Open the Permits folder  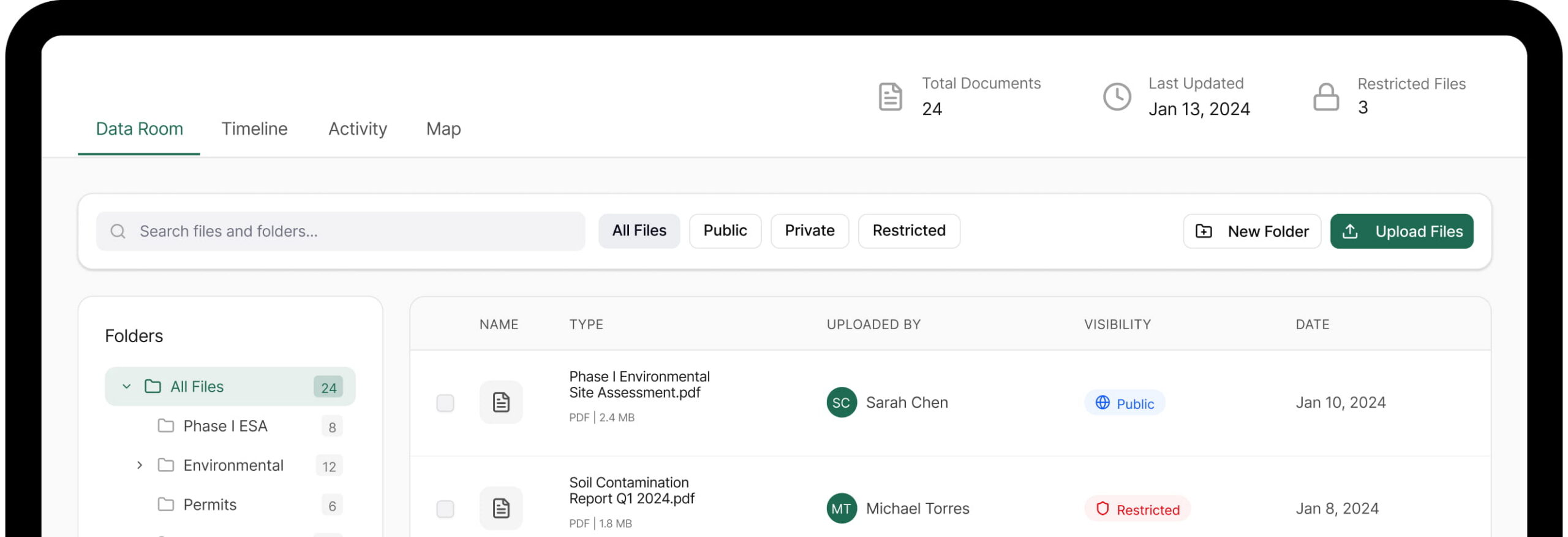tap(209, 505)
